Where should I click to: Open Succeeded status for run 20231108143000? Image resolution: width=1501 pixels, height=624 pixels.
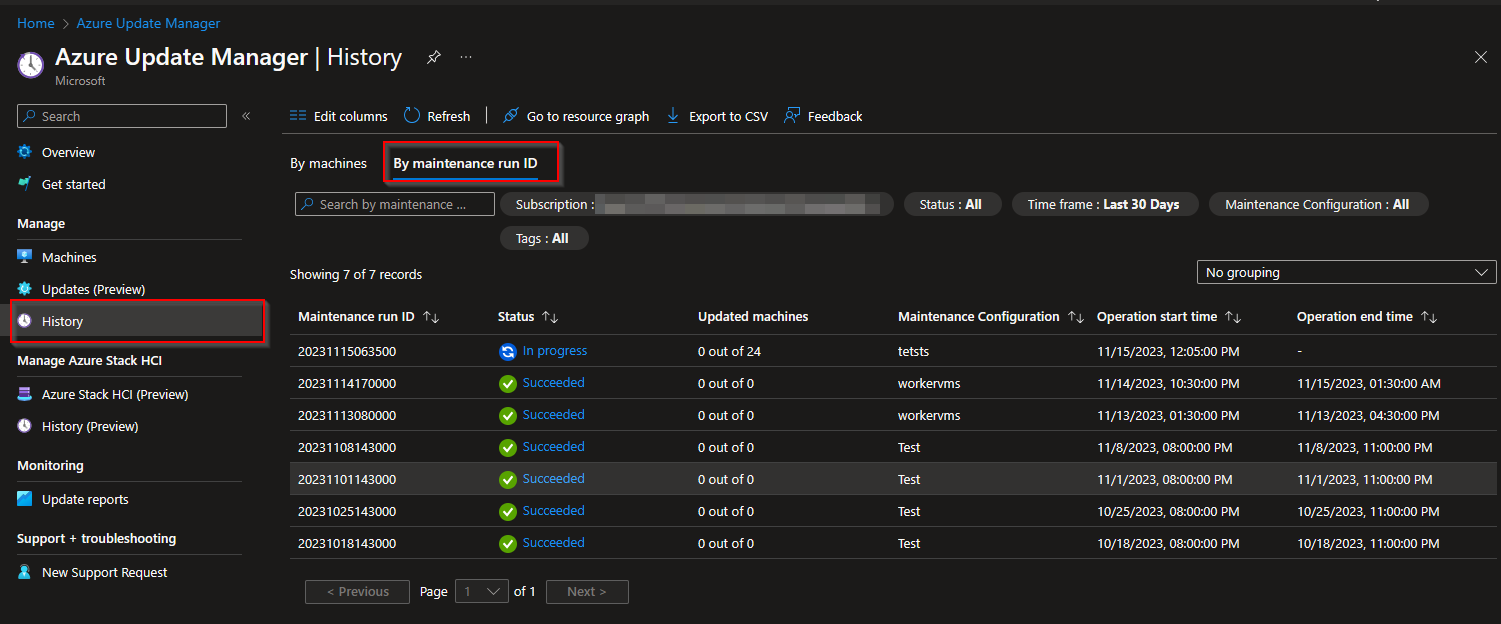(x=553, y=447)
